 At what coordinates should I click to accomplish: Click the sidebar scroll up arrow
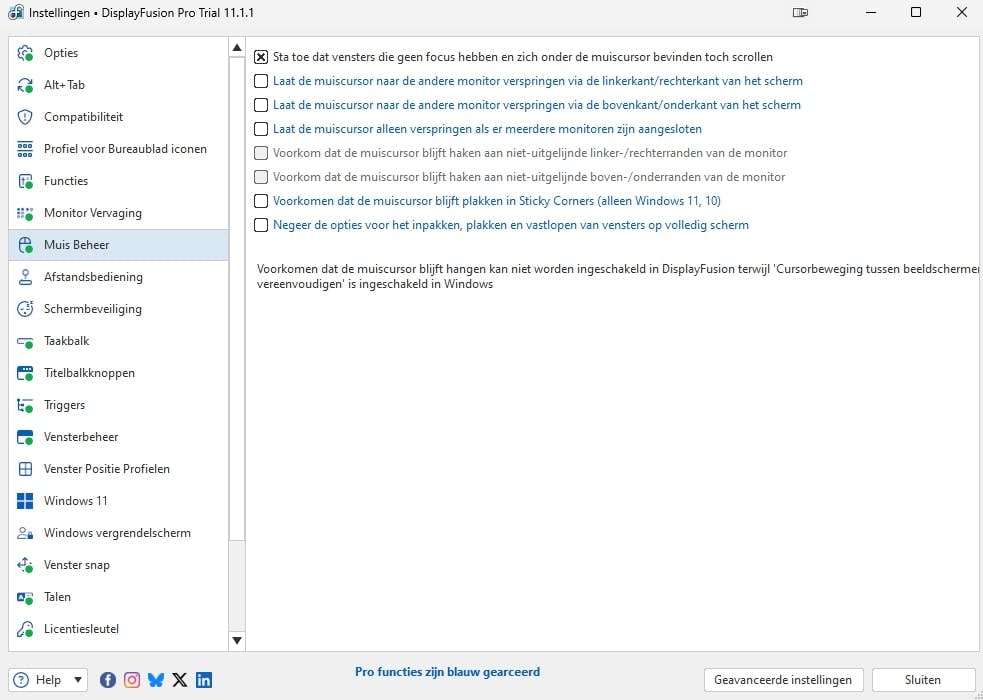point(237,47)
